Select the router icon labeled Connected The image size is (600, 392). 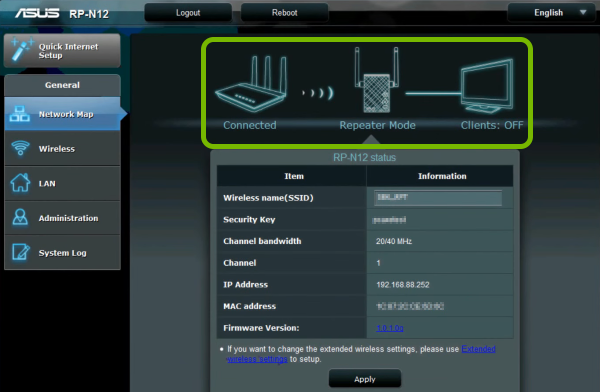tap(251, 84)
